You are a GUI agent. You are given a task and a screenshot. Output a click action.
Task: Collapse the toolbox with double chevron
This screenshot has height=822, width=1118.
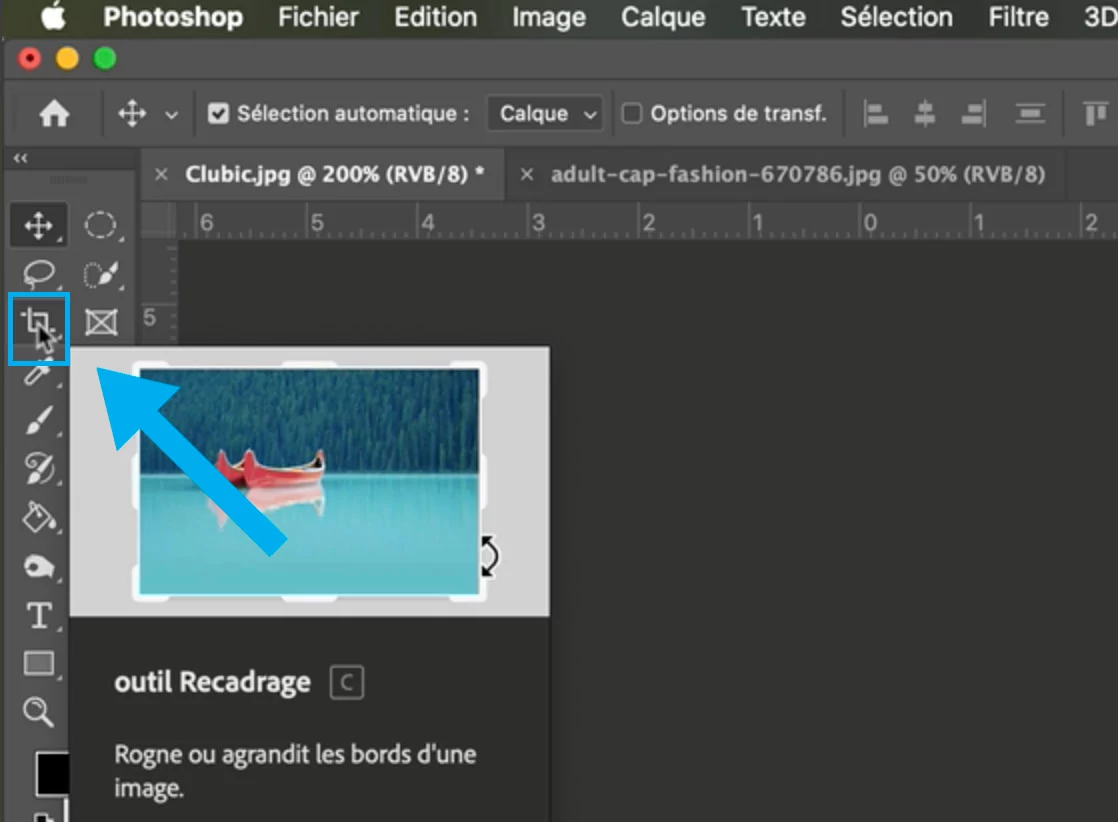coord(21,158)
